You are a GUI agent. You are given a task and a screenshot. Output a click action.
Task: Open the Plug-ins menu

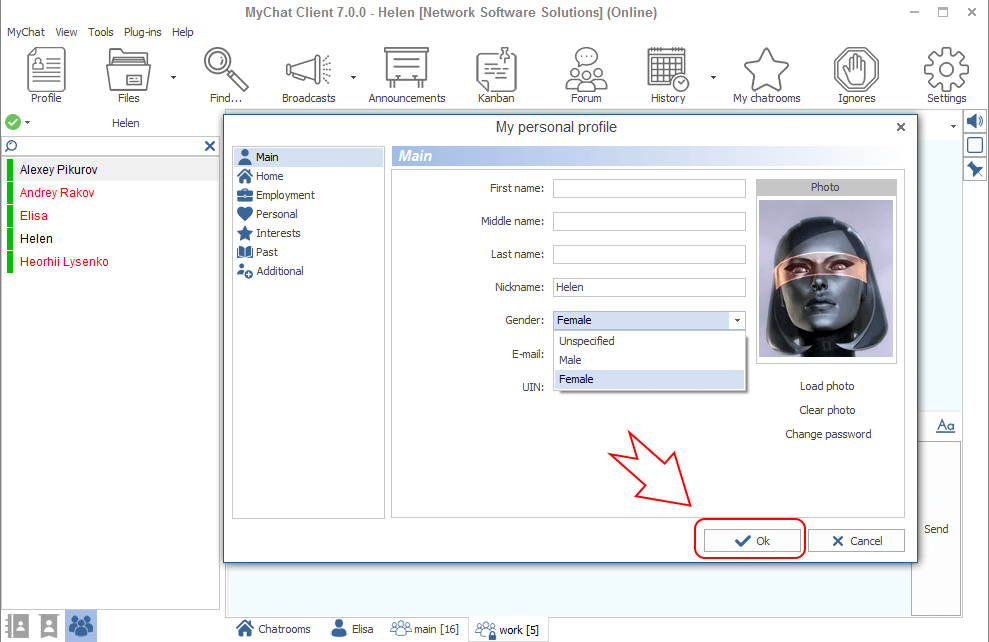[142, 32]
